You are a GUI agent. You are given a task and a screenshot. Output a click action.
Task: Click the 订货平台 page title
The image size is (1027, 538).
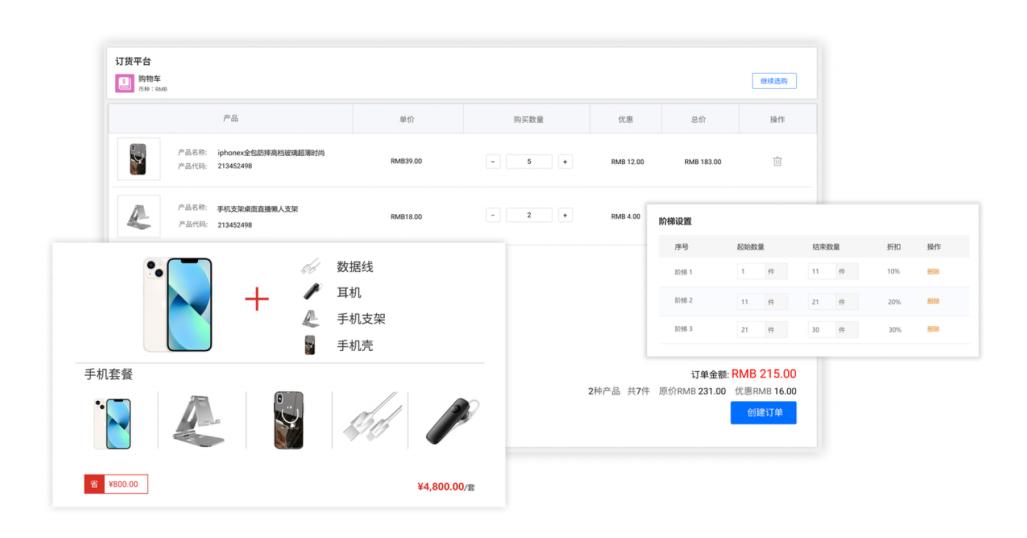click(x=134, y=61)
